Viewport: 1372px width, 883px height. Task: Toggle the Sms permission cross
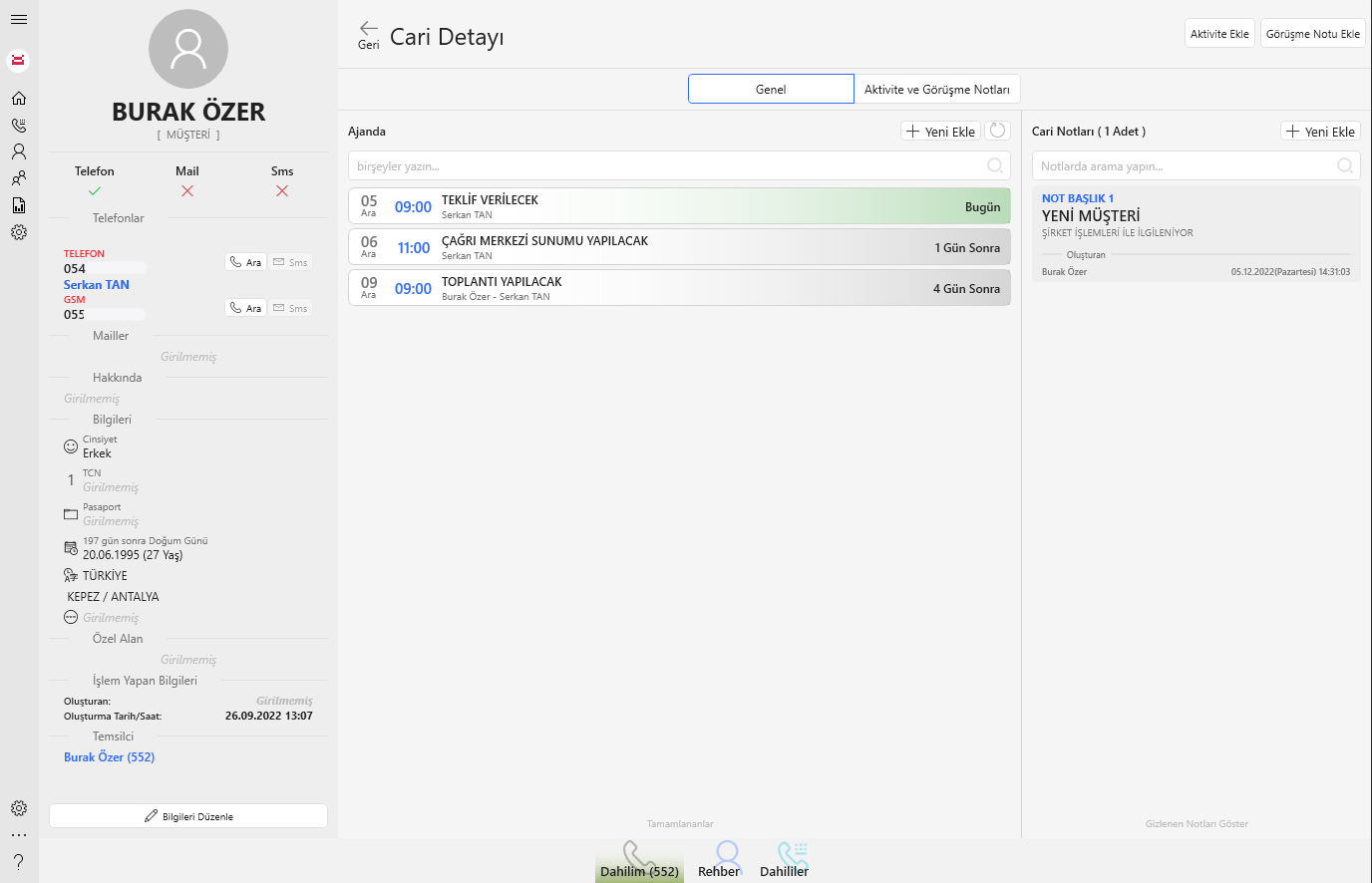pyautogui.click(x=282, y=190)
